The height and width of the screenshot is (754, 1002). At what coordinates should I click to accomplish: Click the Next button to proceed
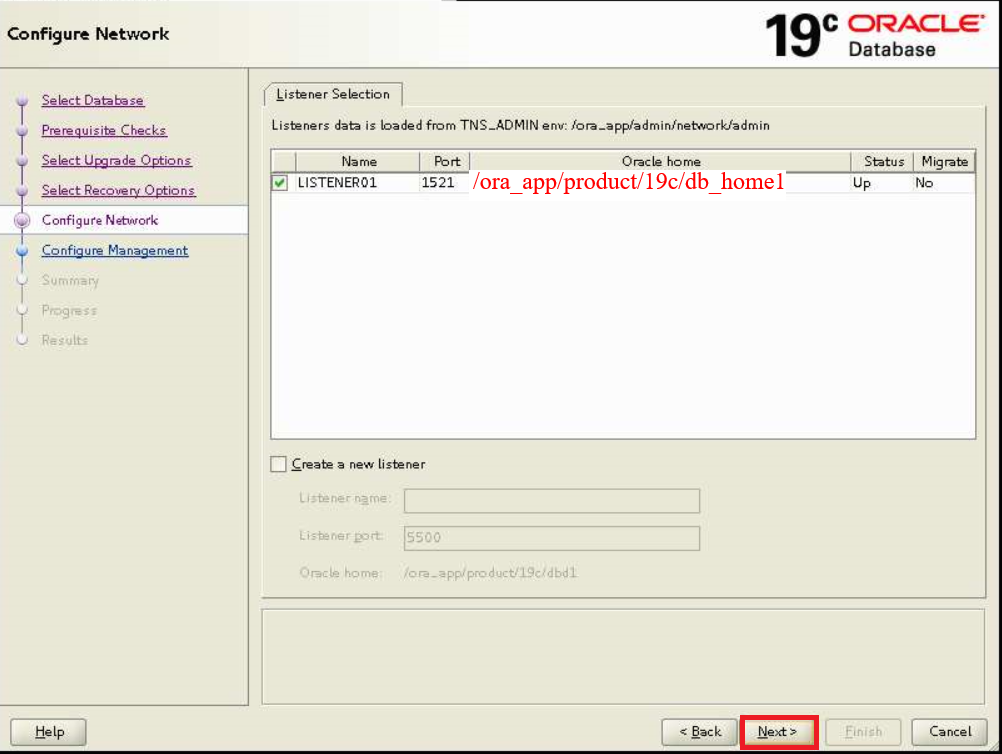779,731
